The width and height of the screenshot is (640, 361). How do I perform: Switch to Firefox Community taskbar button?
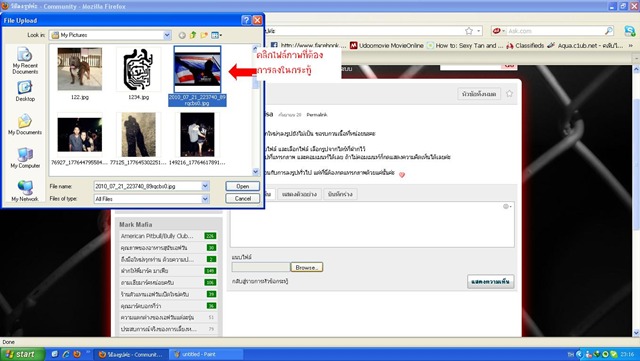(x=131, y=354)
